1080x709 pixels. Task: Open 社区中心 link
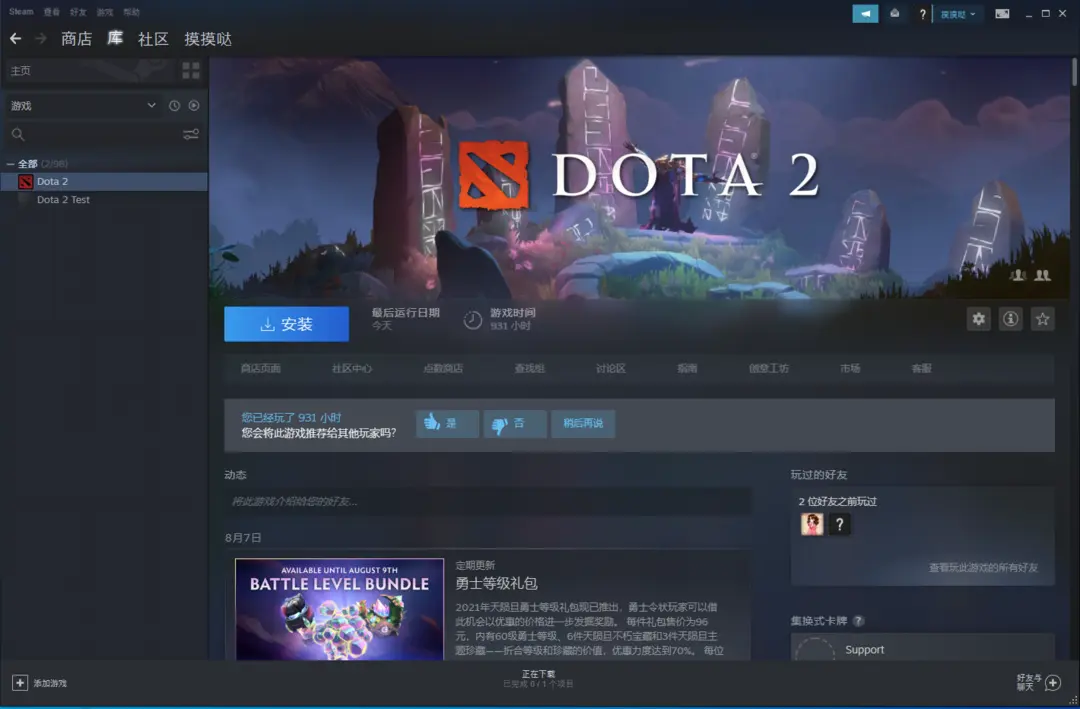351,369
